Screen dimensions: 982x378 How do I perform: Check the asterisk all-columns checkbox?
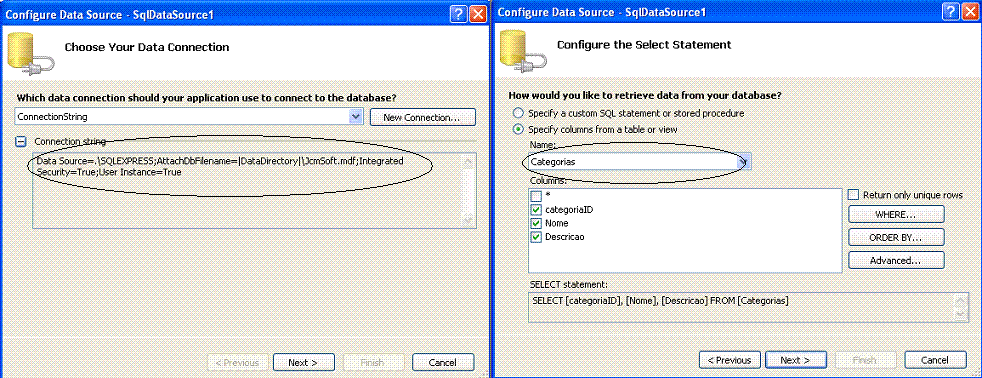[536, 196]
